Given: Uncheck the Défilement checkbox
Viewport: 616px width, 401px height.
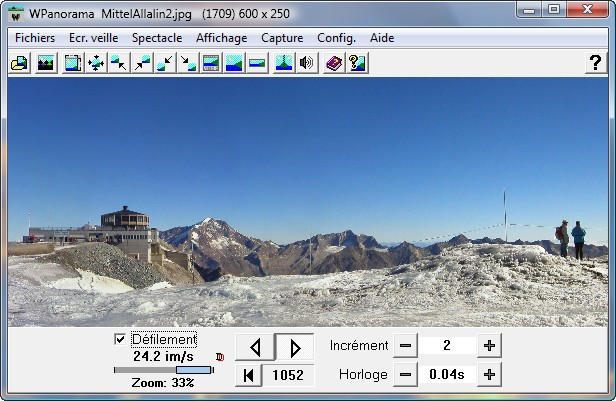Looking at the screenshot, I should coord(120,339).
